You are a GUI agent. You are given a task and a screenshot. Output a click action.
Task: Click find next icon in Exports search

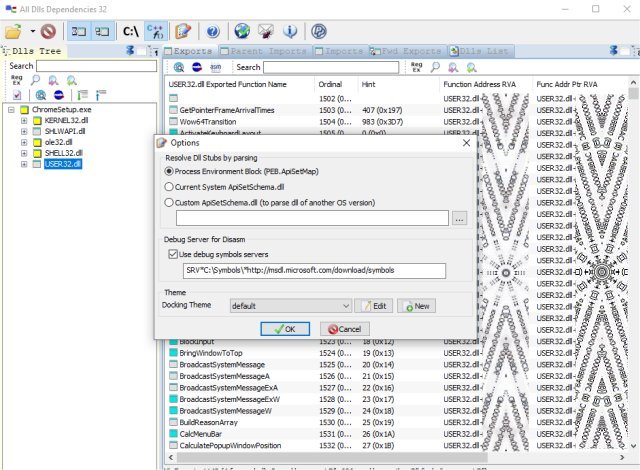point(471,67)
